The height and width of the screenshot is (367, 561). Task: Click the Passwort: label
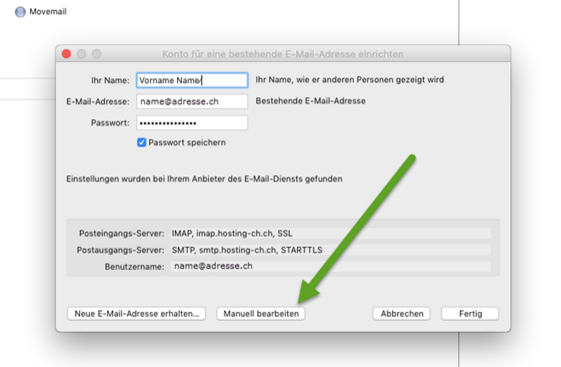point(110,123)
